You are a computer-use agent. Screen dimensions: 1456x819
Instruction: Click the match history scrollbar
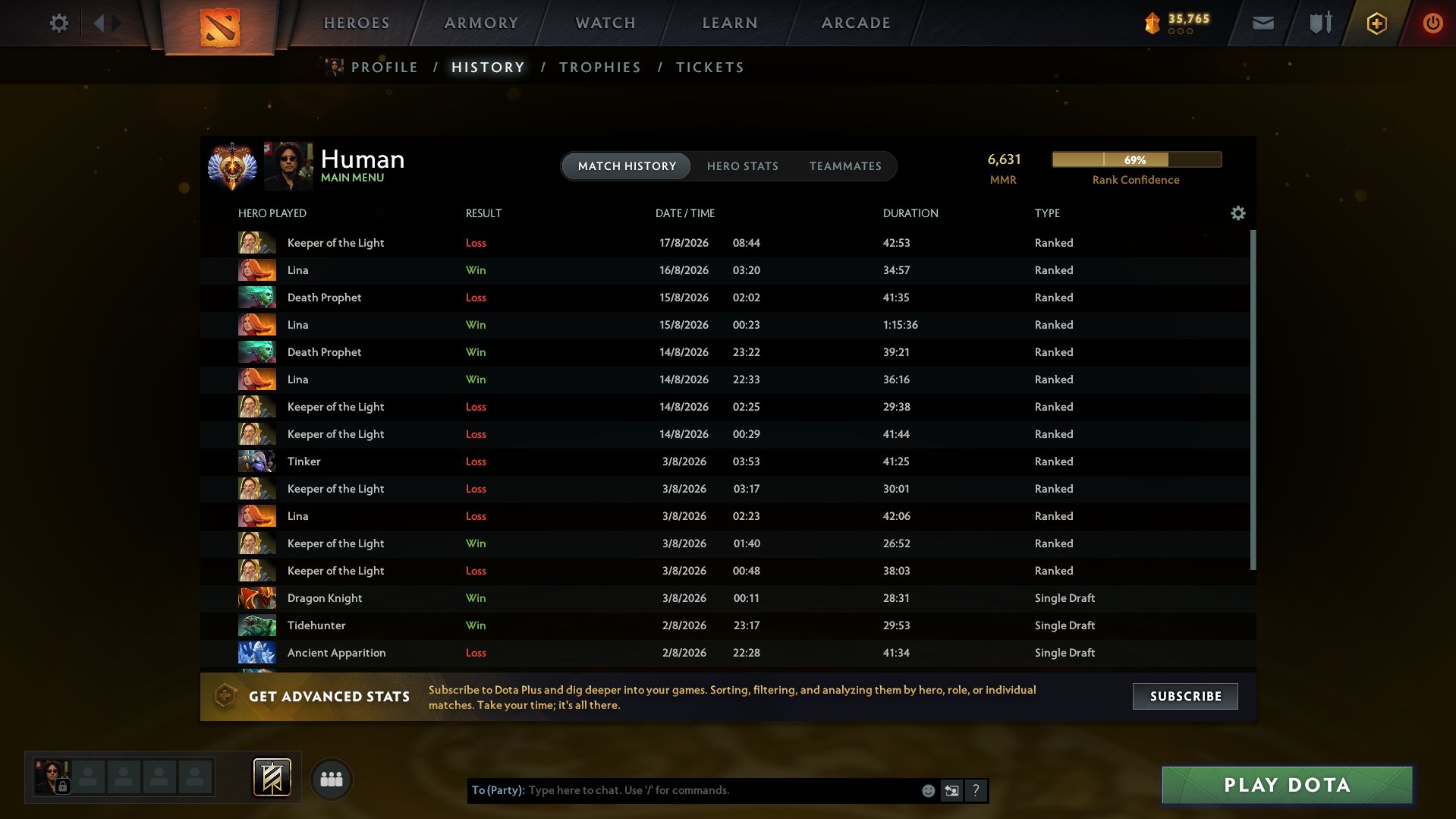[x=1253, y=400]
